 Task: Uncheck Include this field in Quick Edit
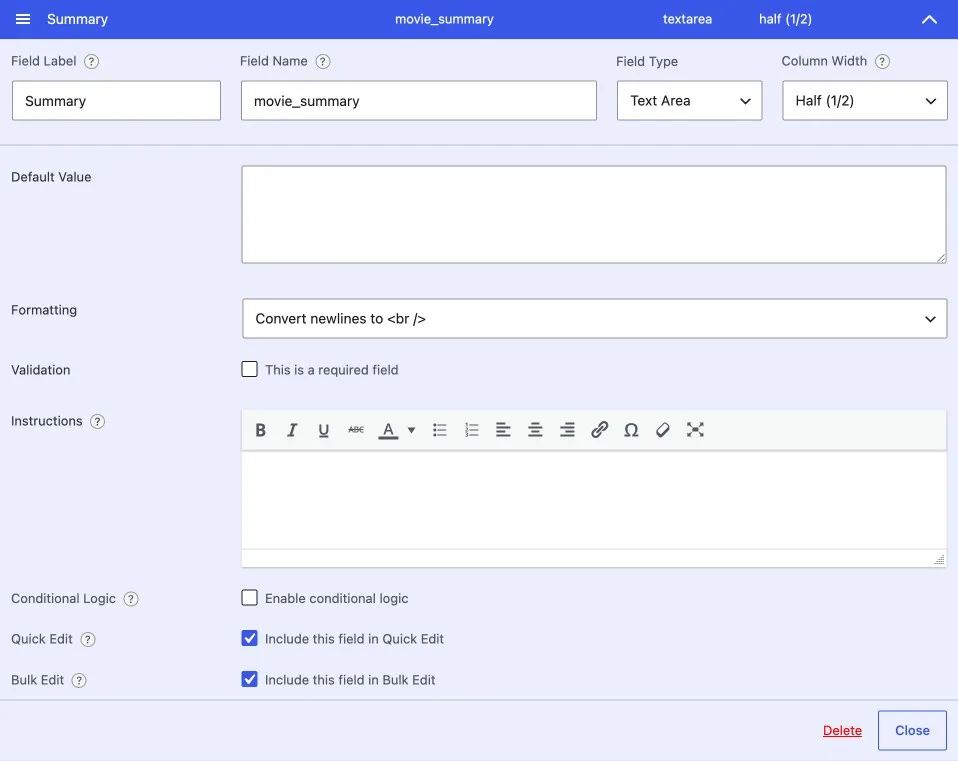coord(249,638)
